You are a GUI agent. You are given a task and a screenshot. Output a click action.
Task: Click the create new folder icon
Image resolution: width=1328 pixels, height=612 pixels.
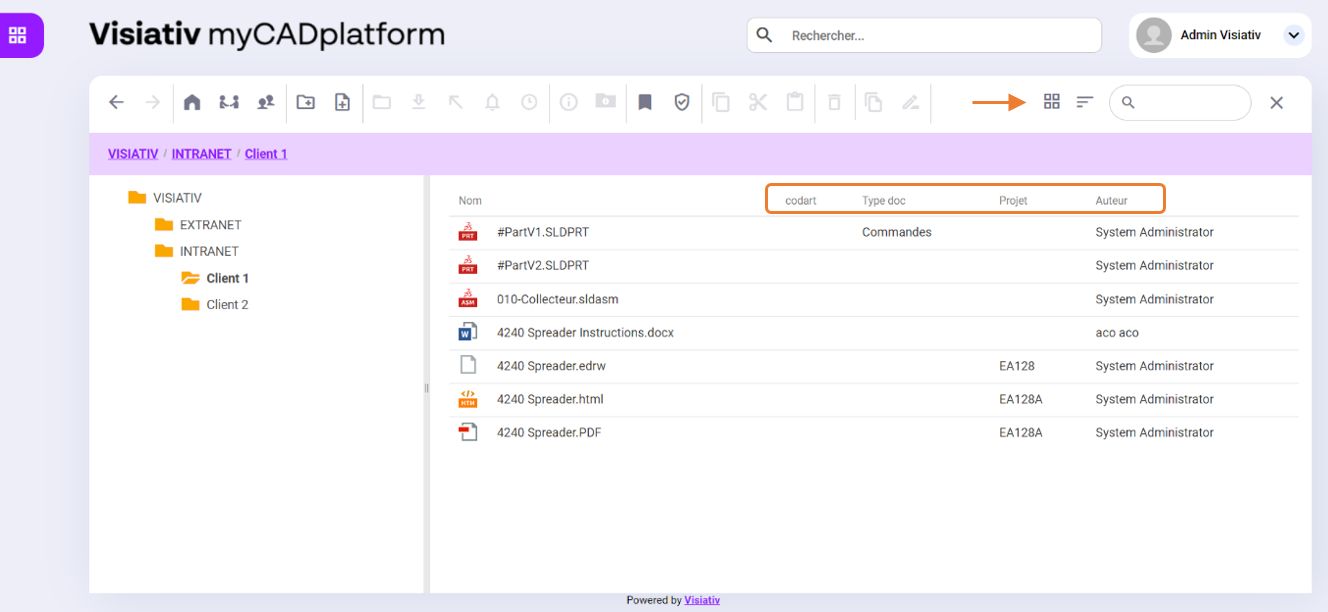[306, 102]
